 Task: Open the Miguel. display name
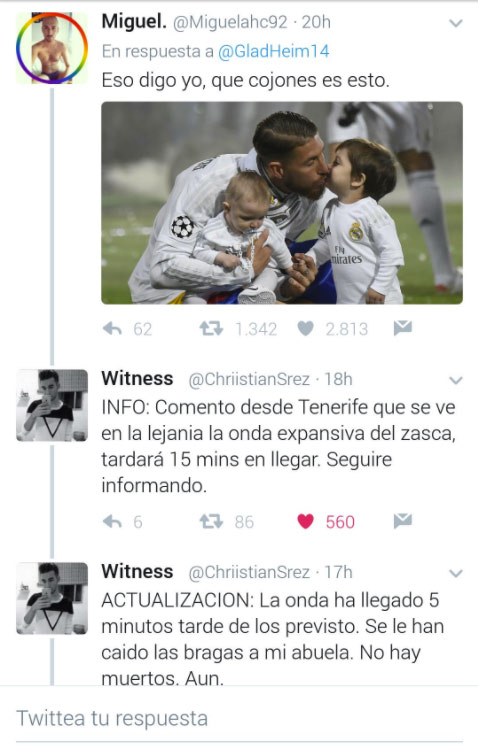click(134, 21)
